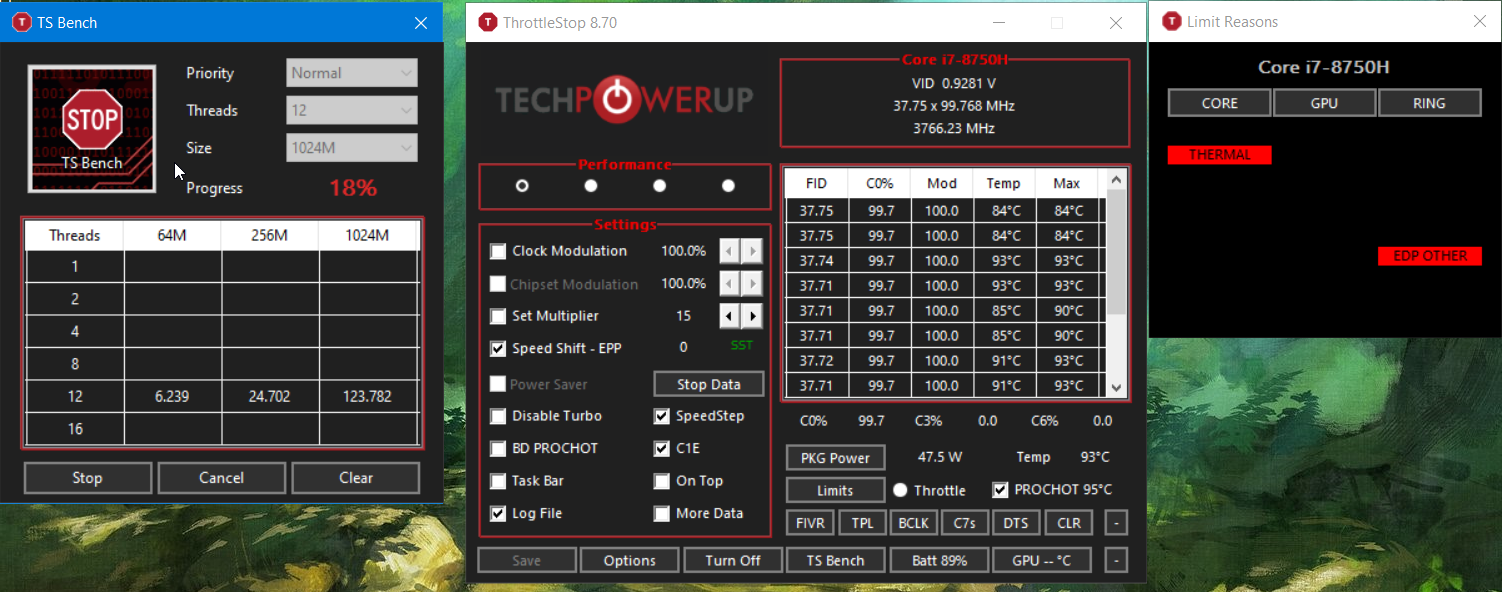Image resolution: width=1502 pixels, height=592 pixels.
Task: Click the TS Bench window title icon
Action: pos(21,22)
